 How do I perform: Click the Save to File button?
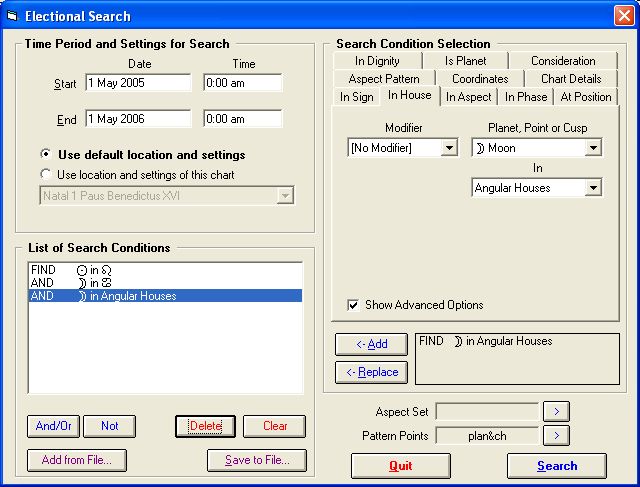(x=257, y=460)
